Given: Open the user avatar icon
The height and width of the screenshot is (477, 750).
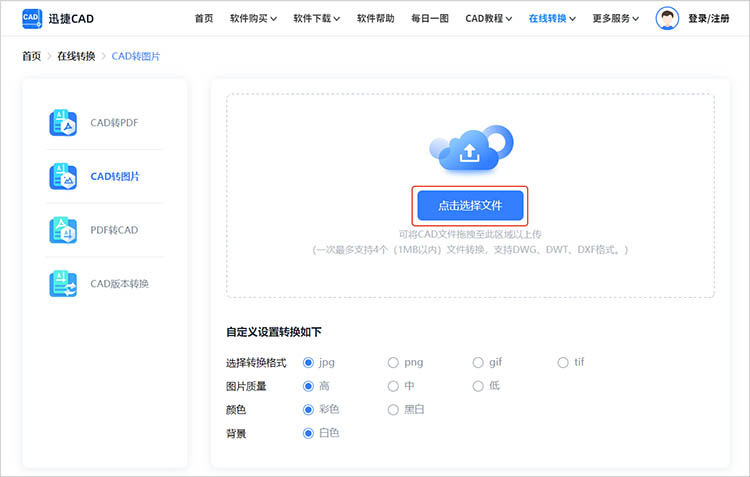Looking at the screenshot, I should [x=667, y=19].
